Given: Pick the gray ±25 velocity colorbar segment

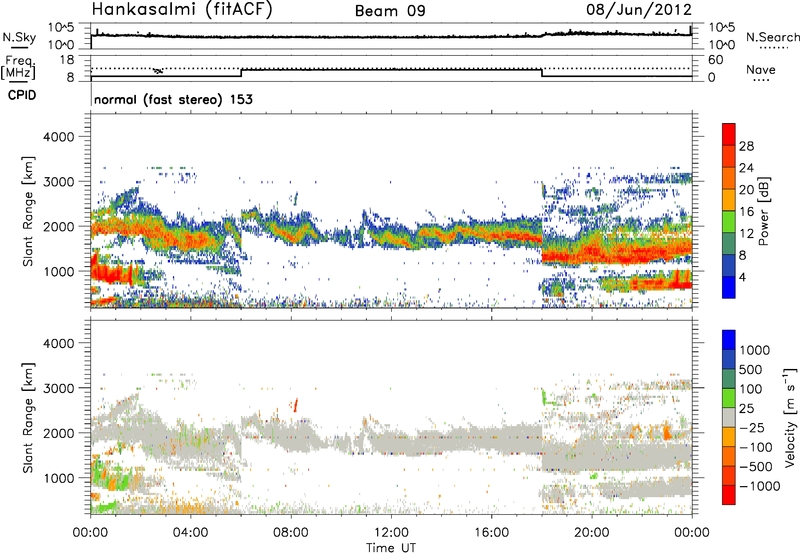Looking at the screenshot, I should (729, 417).
